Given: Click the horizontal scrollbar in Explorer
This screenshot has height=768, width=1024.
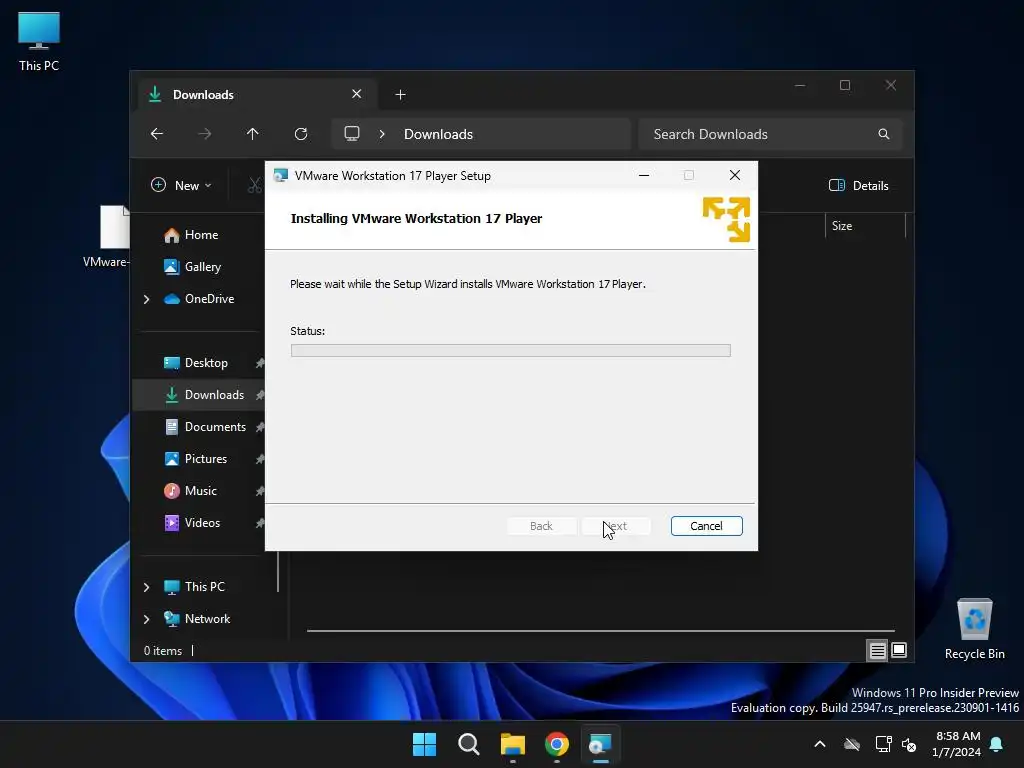Looking at the screenshot, I should (600, 631).
